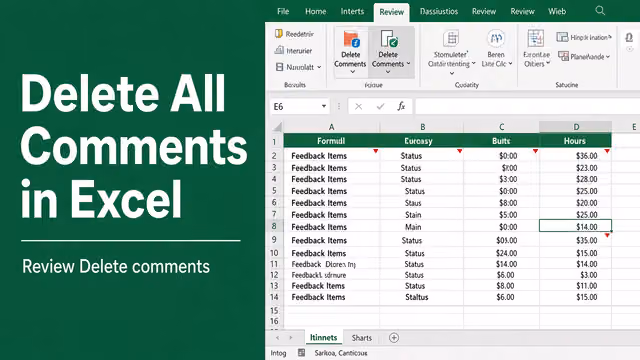Open the File menu tab
The image size is (640, 360).
(x=283, y=11)
